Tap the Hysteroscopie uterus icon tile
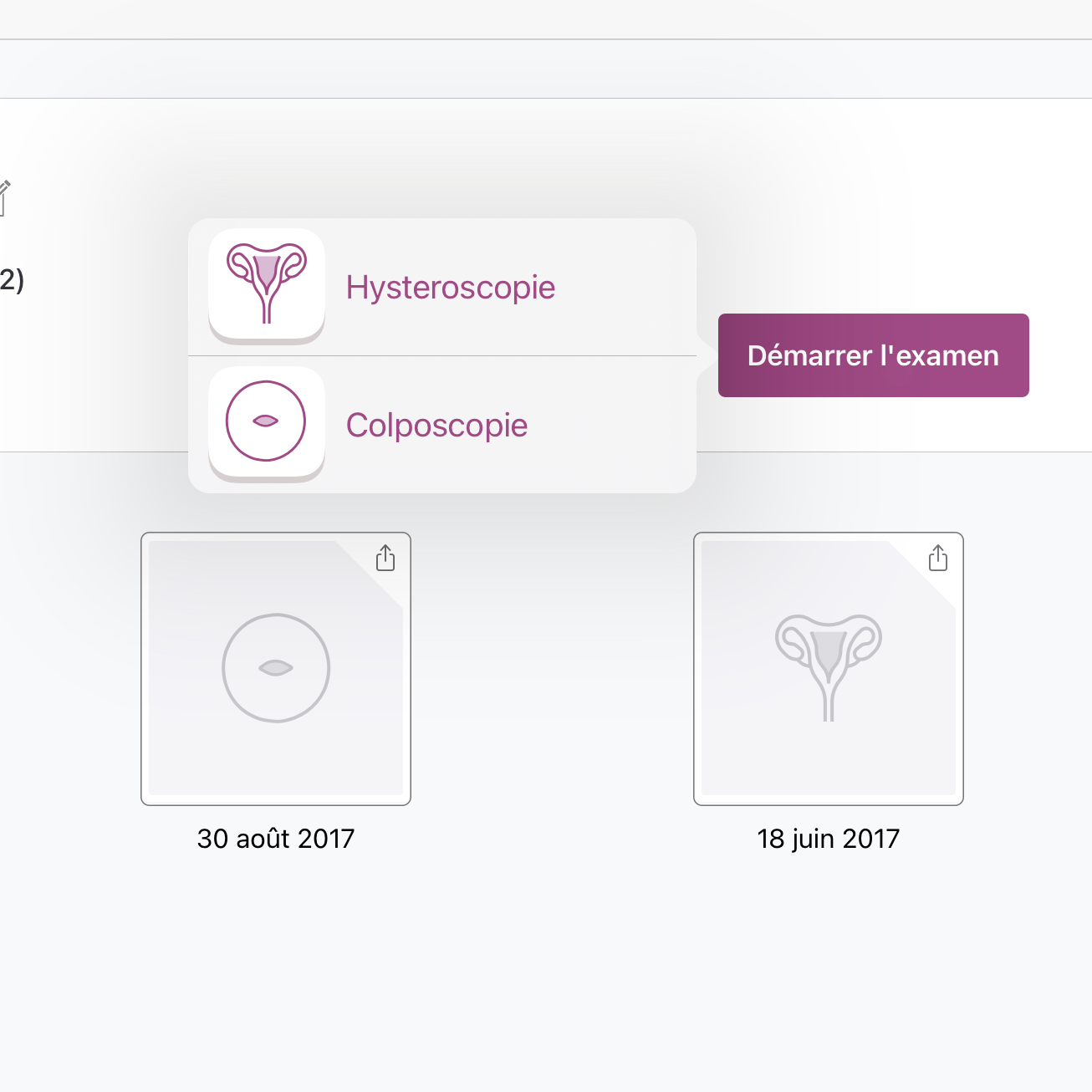 pyautogui.click(x=267, y=284)
